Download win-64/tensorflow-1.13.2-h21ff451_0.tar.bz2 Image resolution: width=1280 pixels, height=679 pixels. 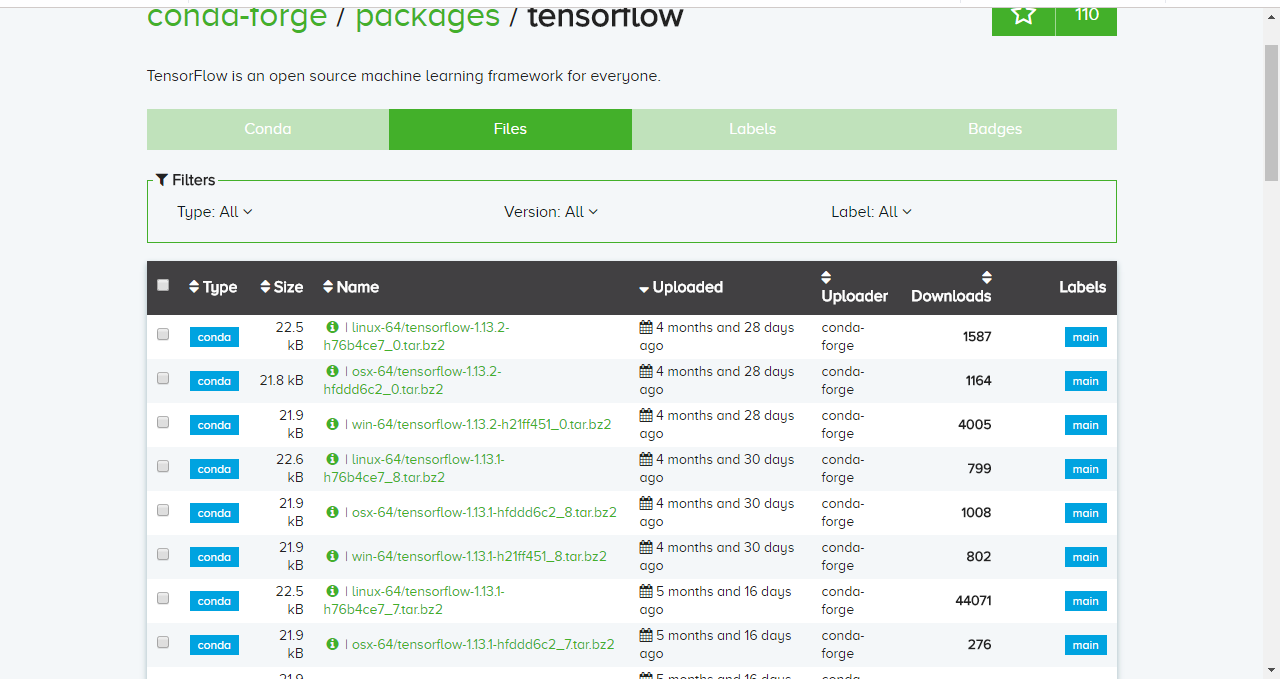point(481,424)
